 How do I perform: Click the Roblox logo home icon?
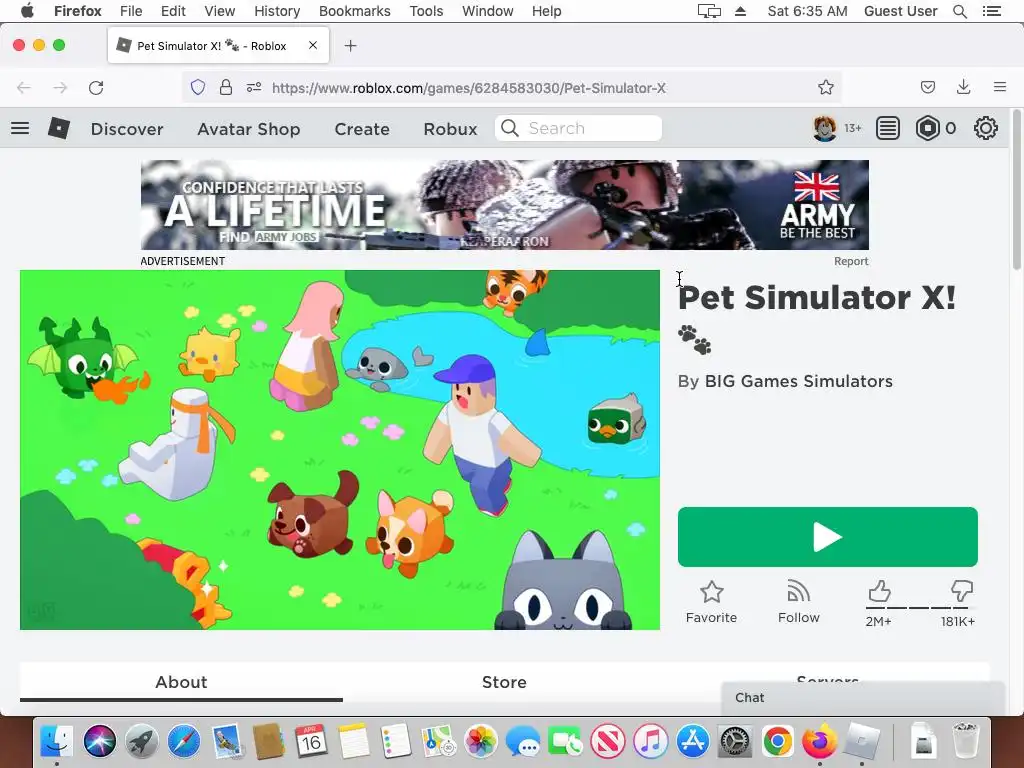pyautogui.click(x=59, y=128)
